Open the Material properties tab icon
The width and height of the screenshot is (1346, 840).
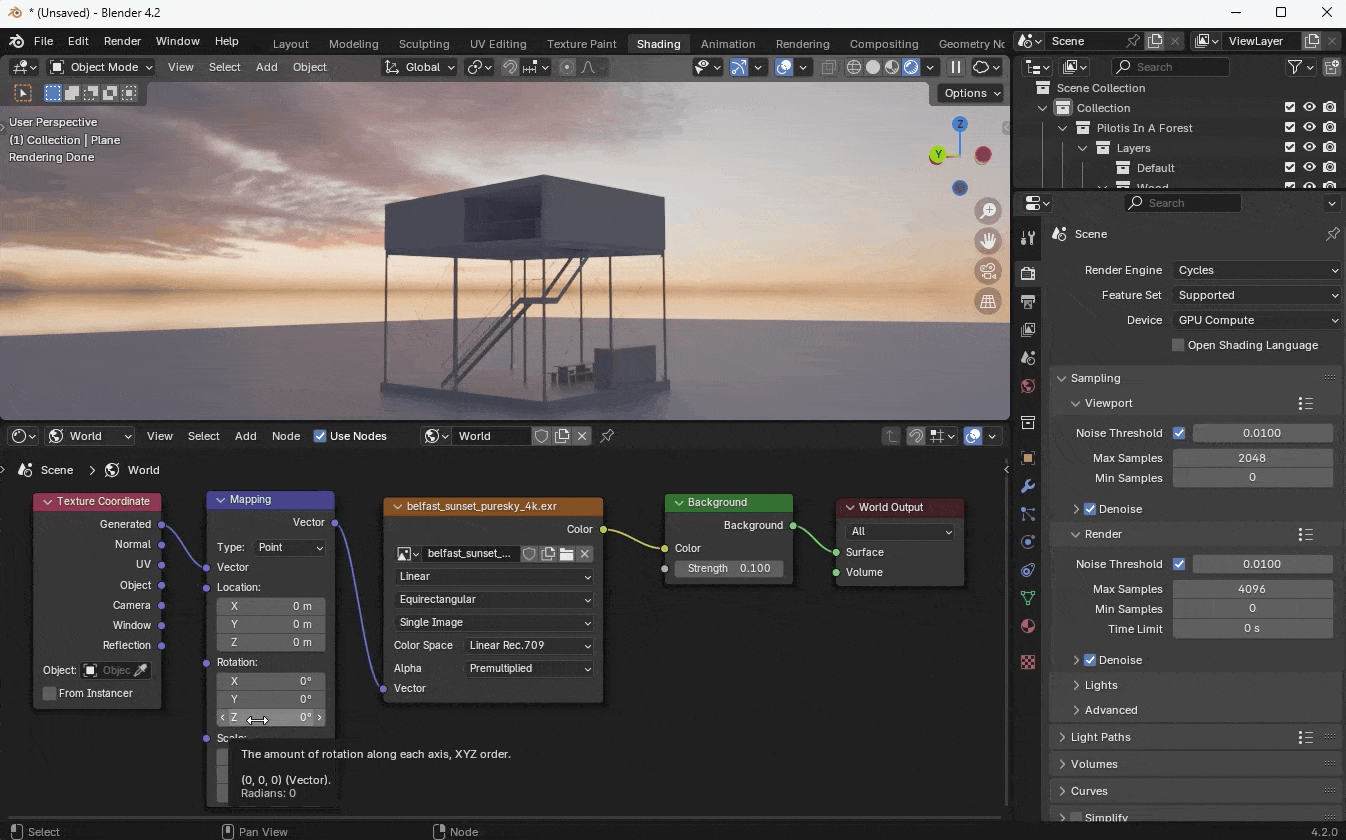click(1027, 626)
